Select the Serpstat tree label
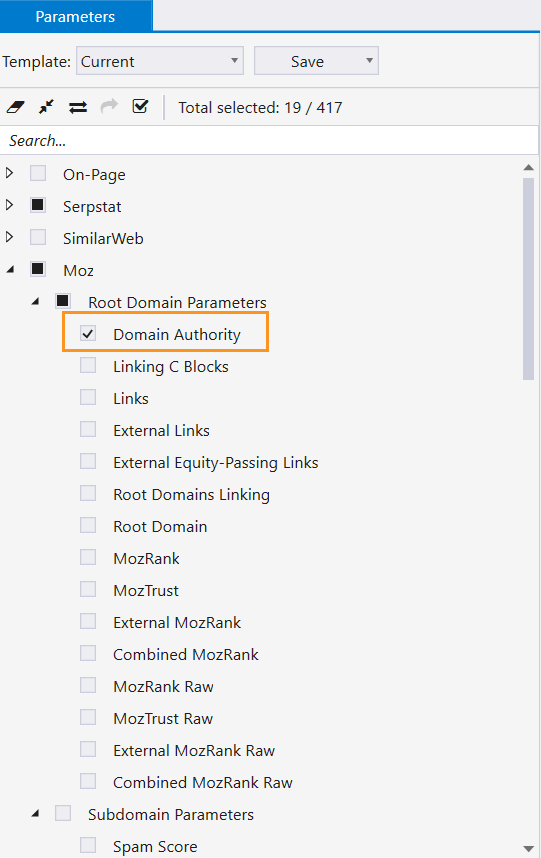Viewport: 541px width, 858px height. [x=92, y=207]
